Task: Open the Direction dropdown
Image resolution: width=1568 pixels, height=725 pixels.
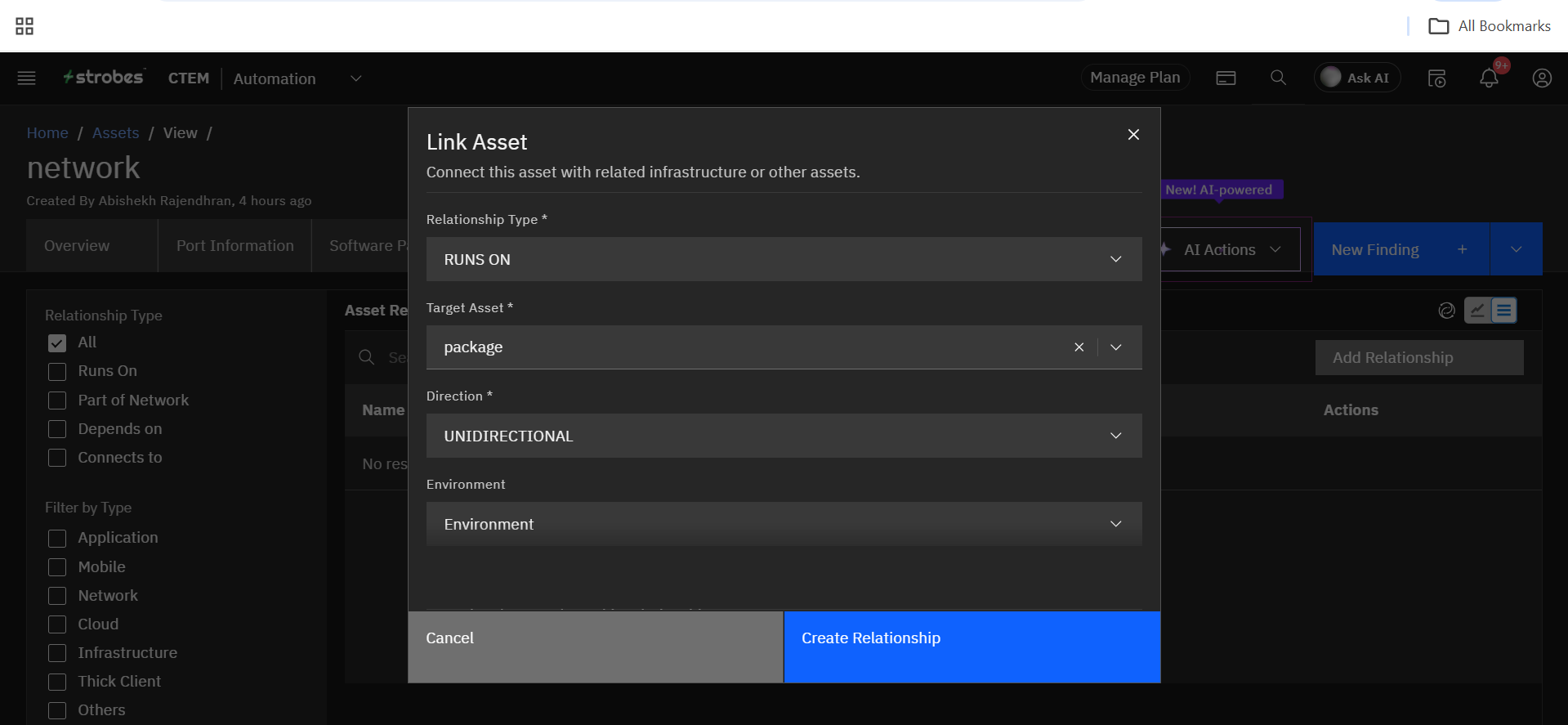Action: (x=784, y=436)
